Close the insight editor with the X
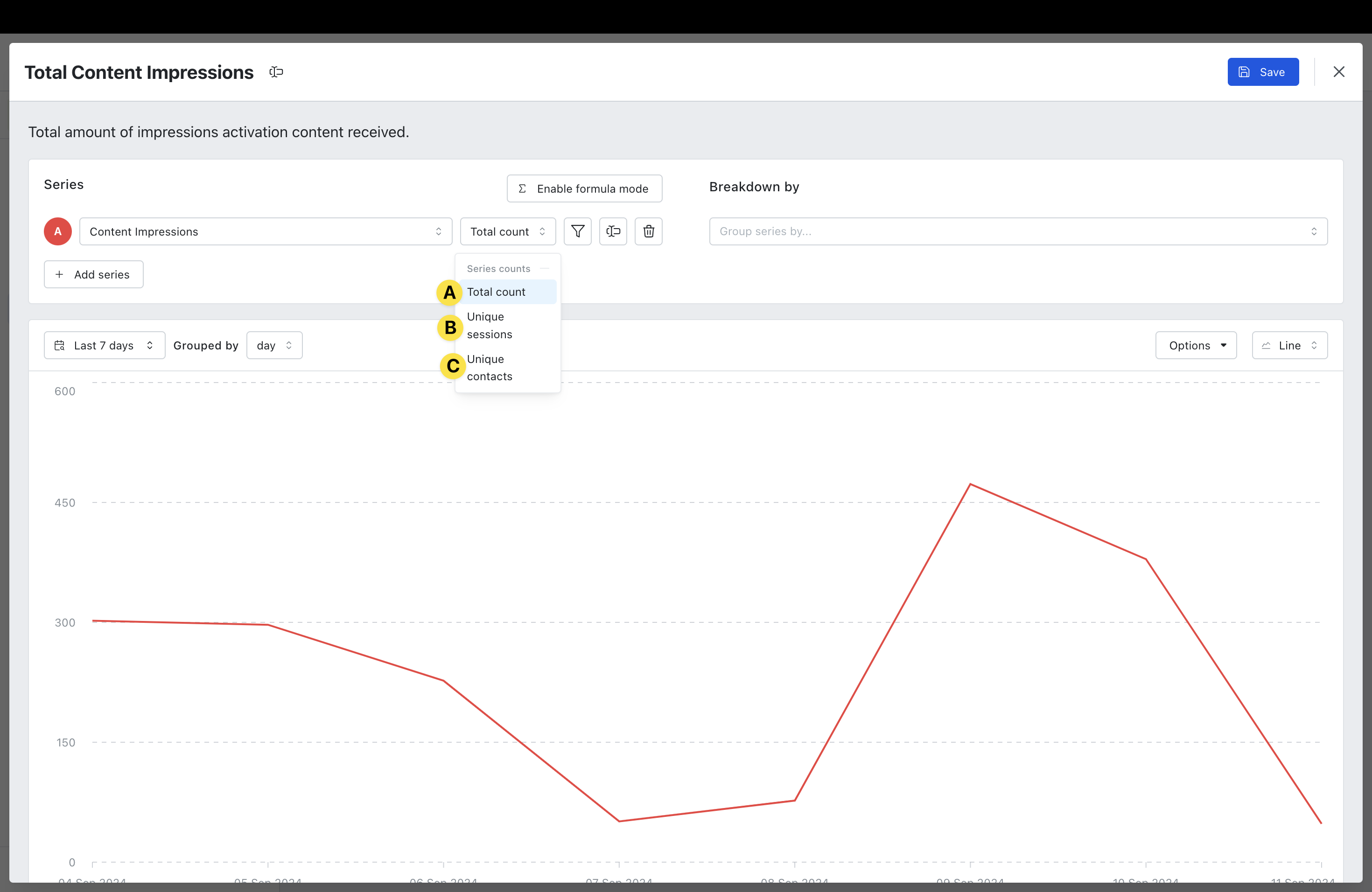Screen dimensions: 1372x892 1338,72
